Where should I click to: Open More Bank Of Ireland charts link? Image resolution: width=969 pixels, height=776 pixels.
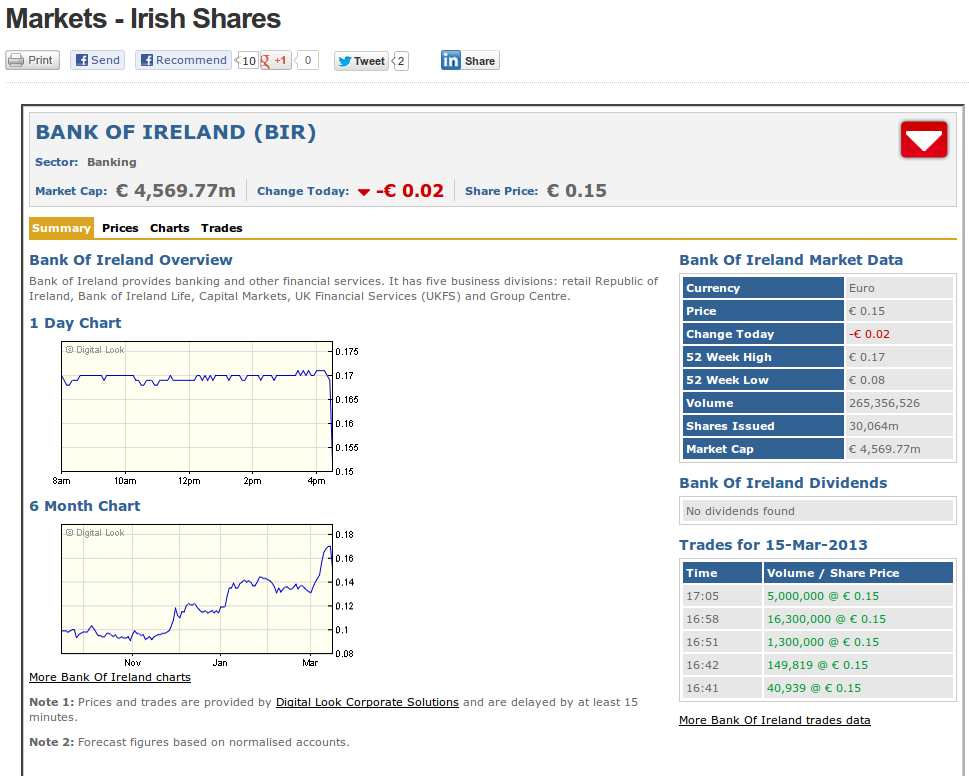click(110, 678)
